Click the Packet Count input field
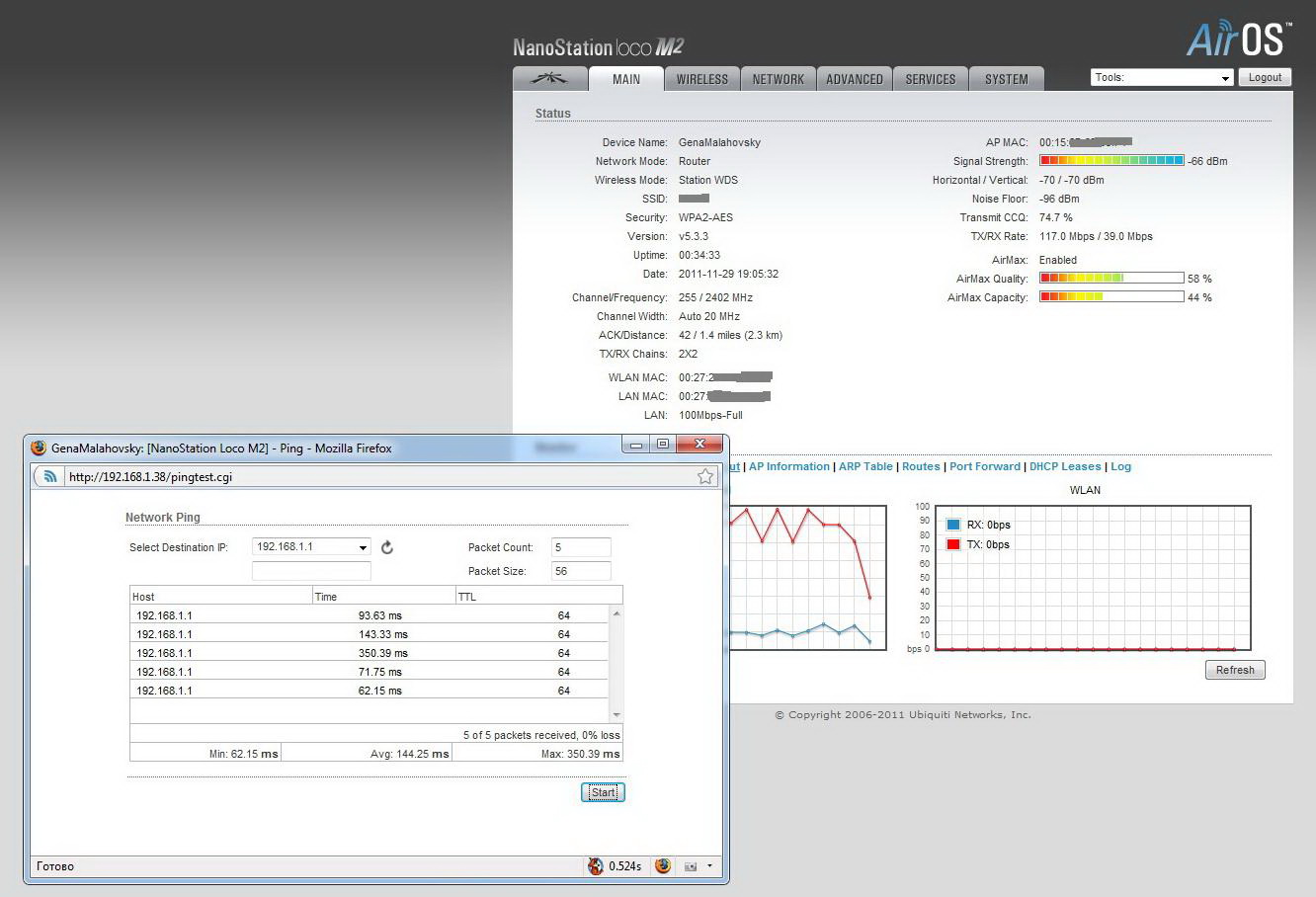 (581, 547)
